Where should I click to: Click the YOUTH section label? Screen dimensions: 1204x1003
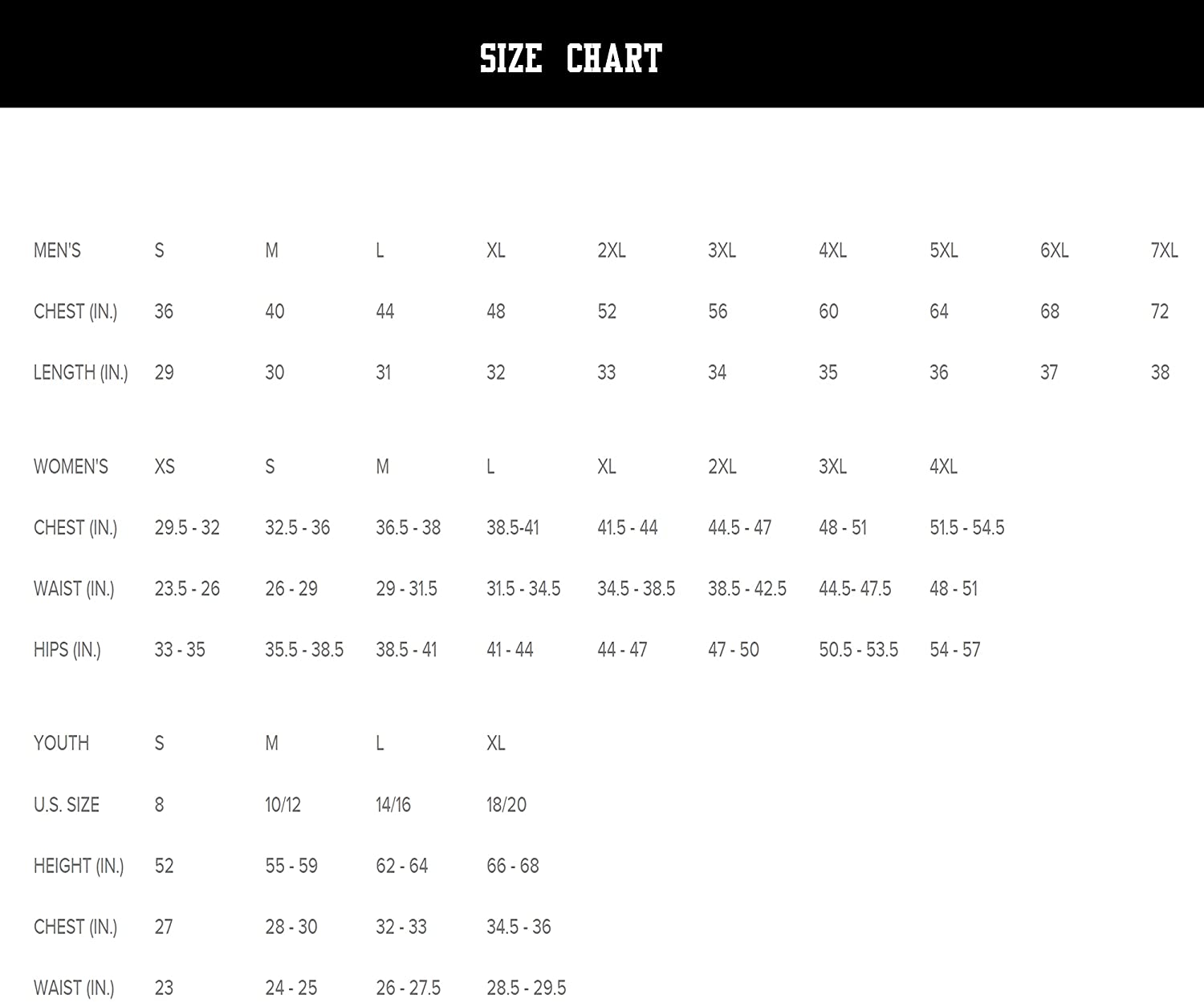[x=61, y=743]
